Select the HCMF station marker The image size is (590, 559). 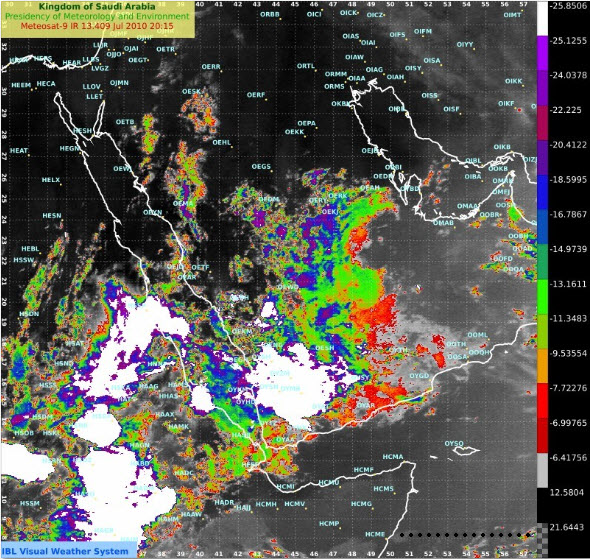pos(376,475)
